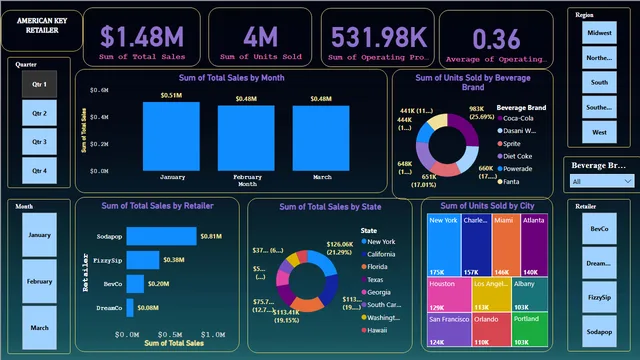Viewport: 640px width, 360px height.
Task: Select the Qtr 3 quarter slicer
Action: pyautogui.click(x=39, y=142)
